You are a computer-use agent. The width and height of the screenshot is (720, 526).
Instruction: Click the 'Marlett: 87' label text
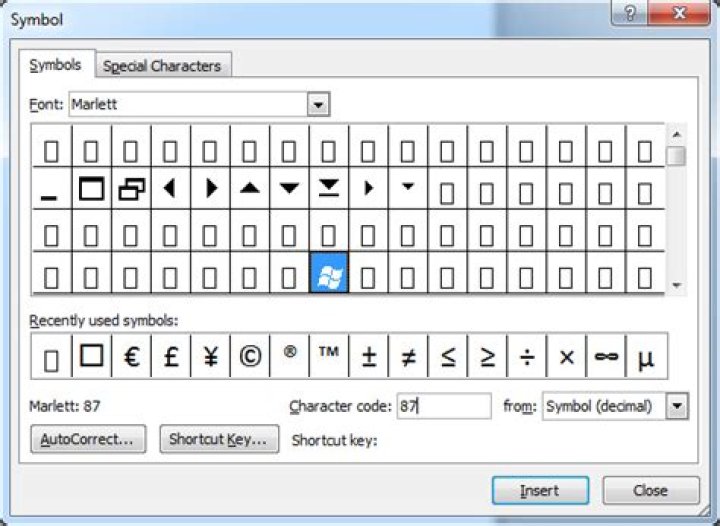(65, 406)
